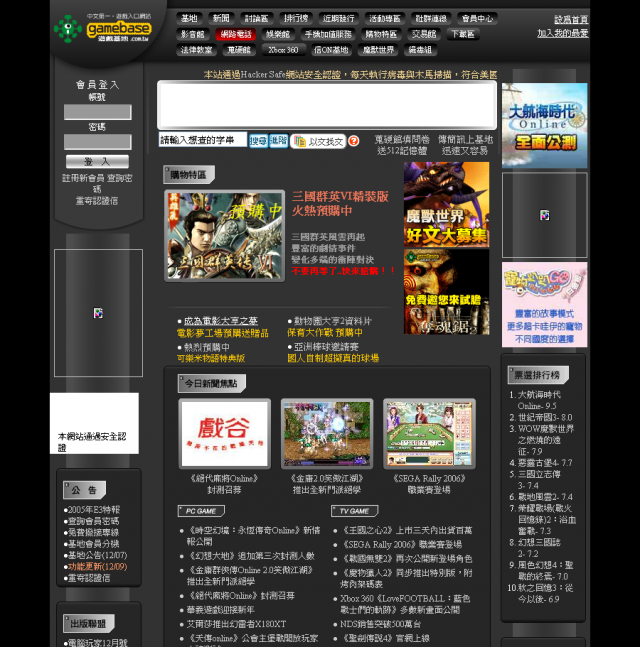Open the 近期發行 nav item
Viewport: 640px width, 648px height.
(338, 18)
